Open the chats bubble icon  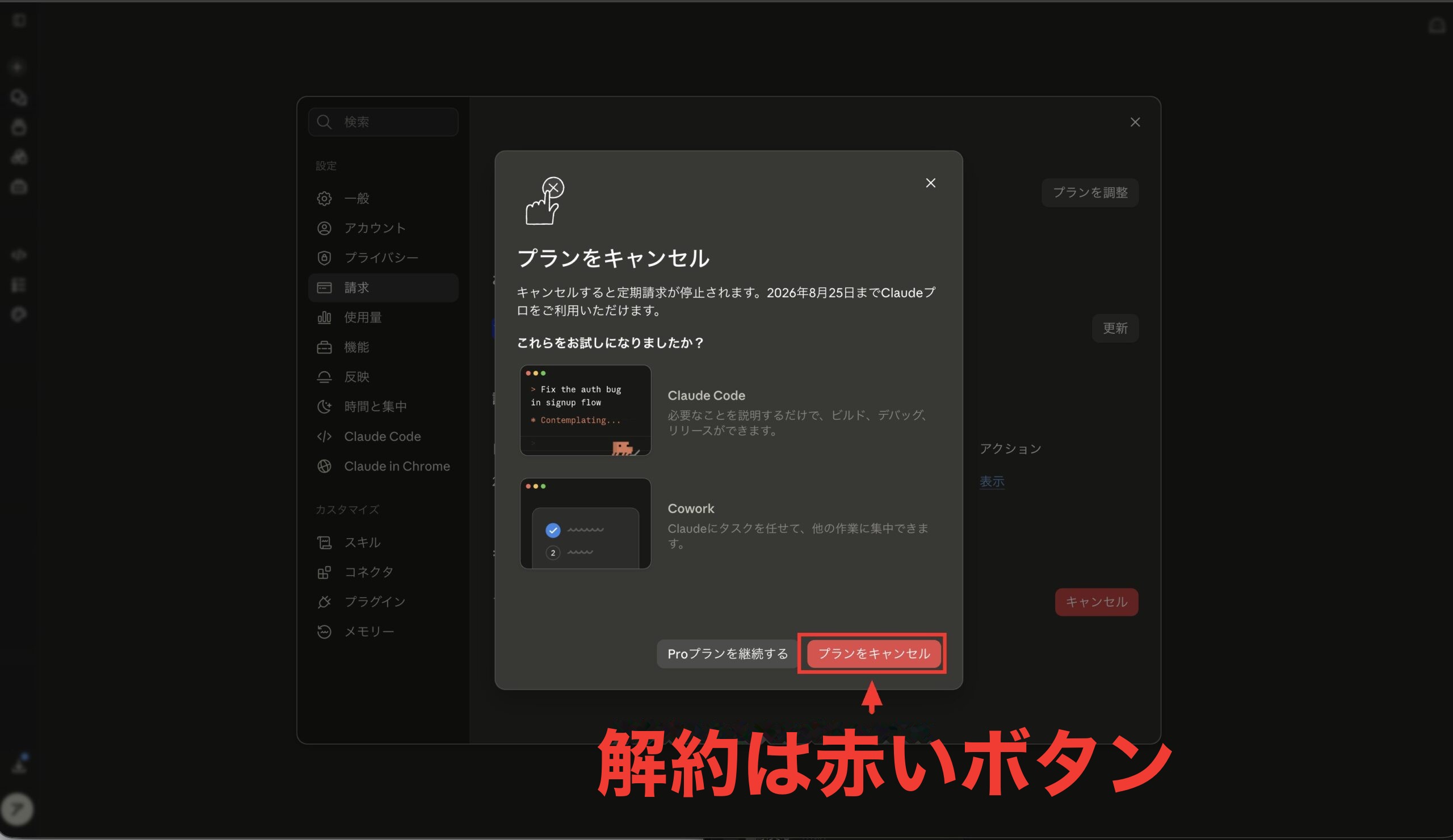[19, 98]
